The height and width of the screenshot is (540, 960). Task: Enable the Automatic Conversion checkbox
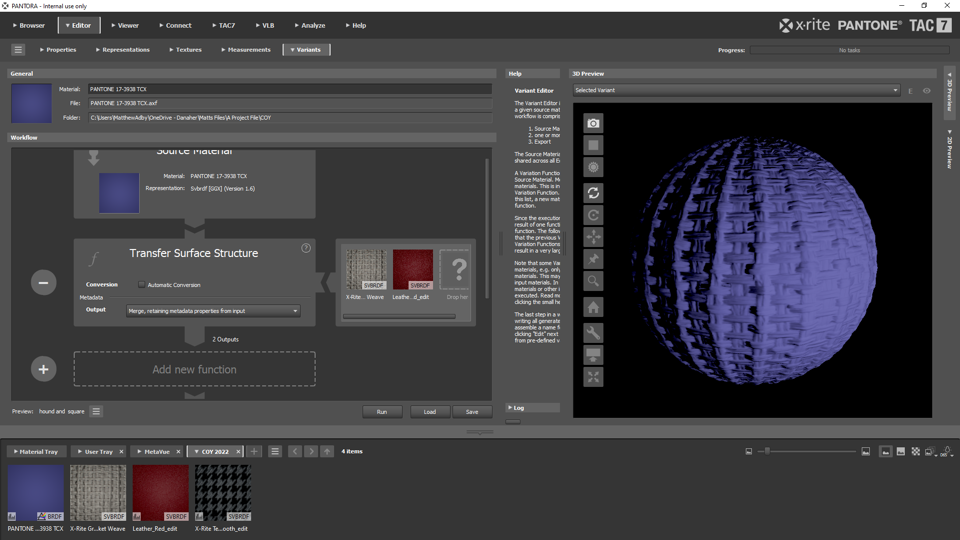point(141,285)
